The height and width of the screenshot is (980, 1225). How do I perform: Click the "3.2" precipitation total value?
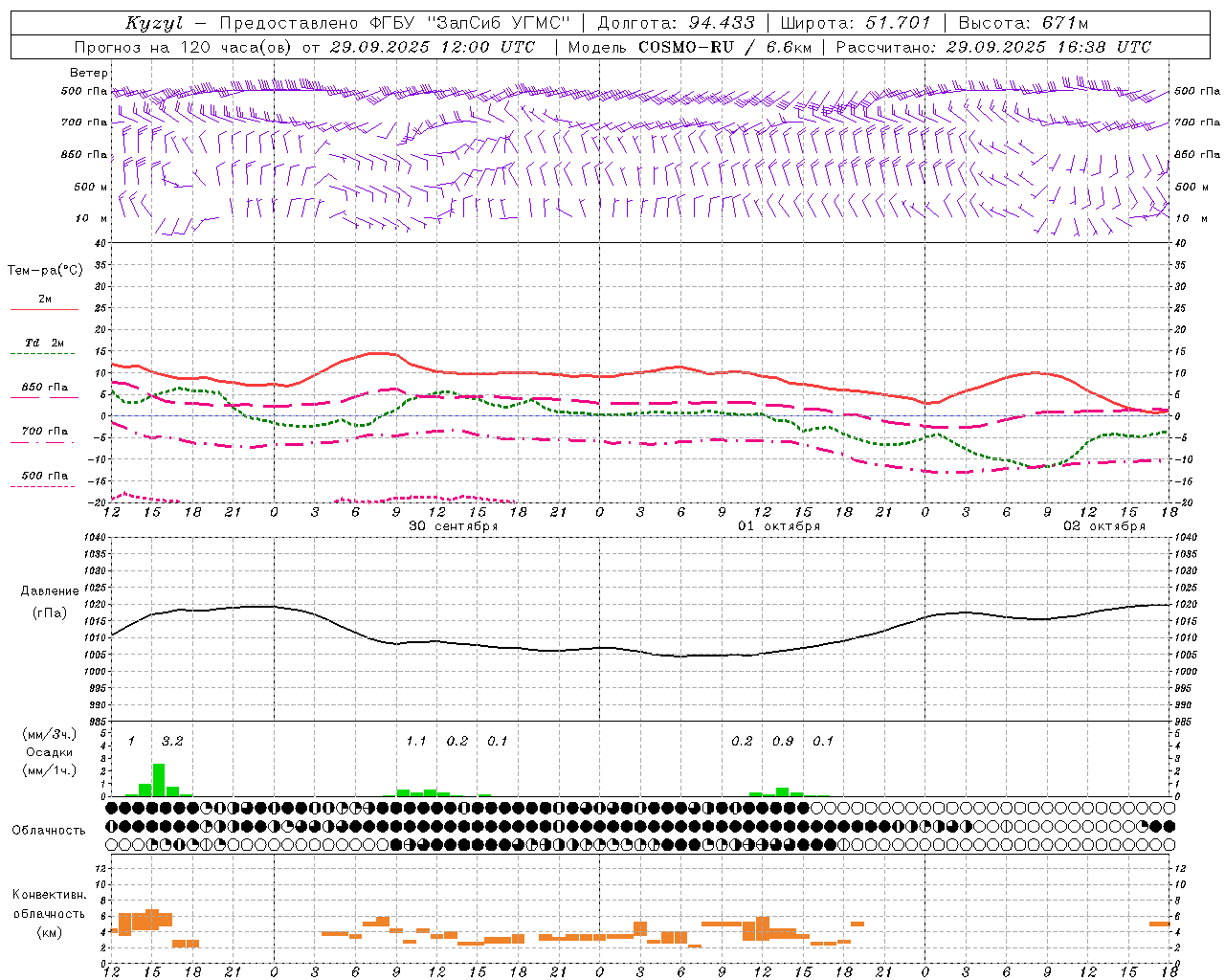(172, 742)
